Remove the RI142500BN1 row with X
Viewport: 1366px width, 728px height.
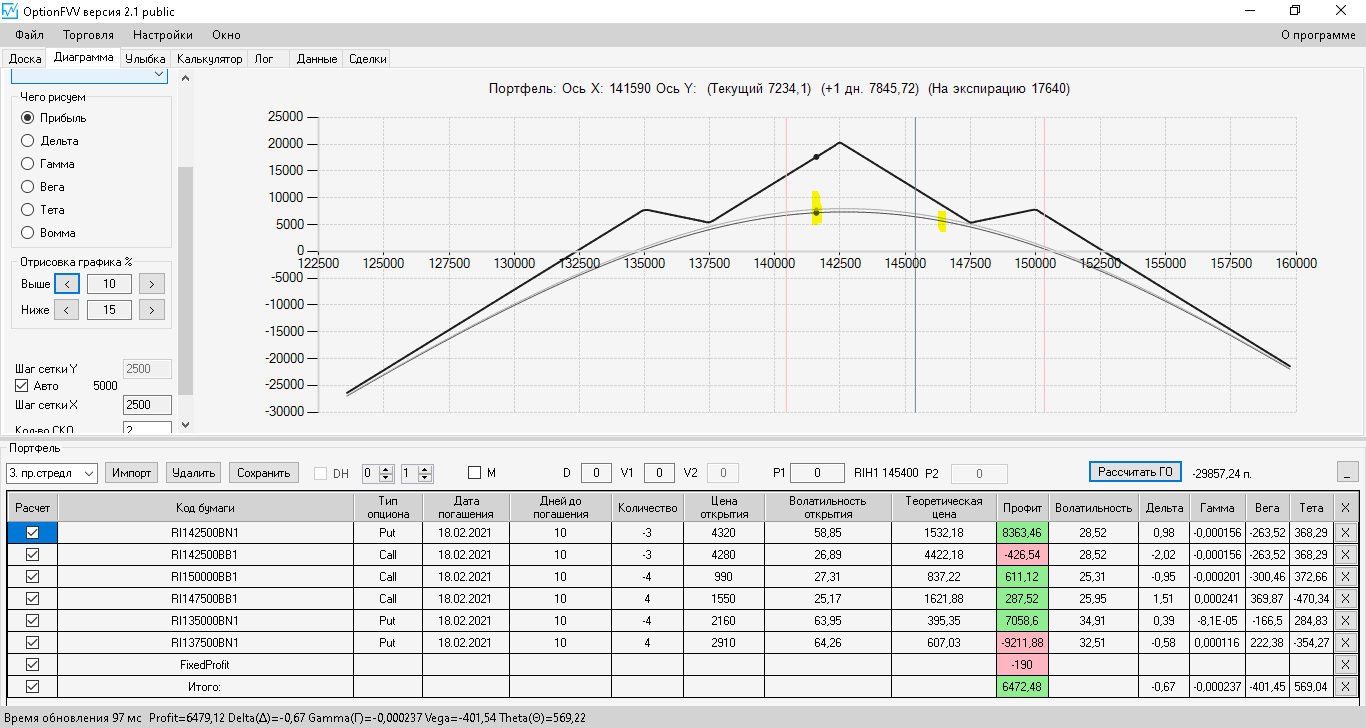(x=1345, y=533)
